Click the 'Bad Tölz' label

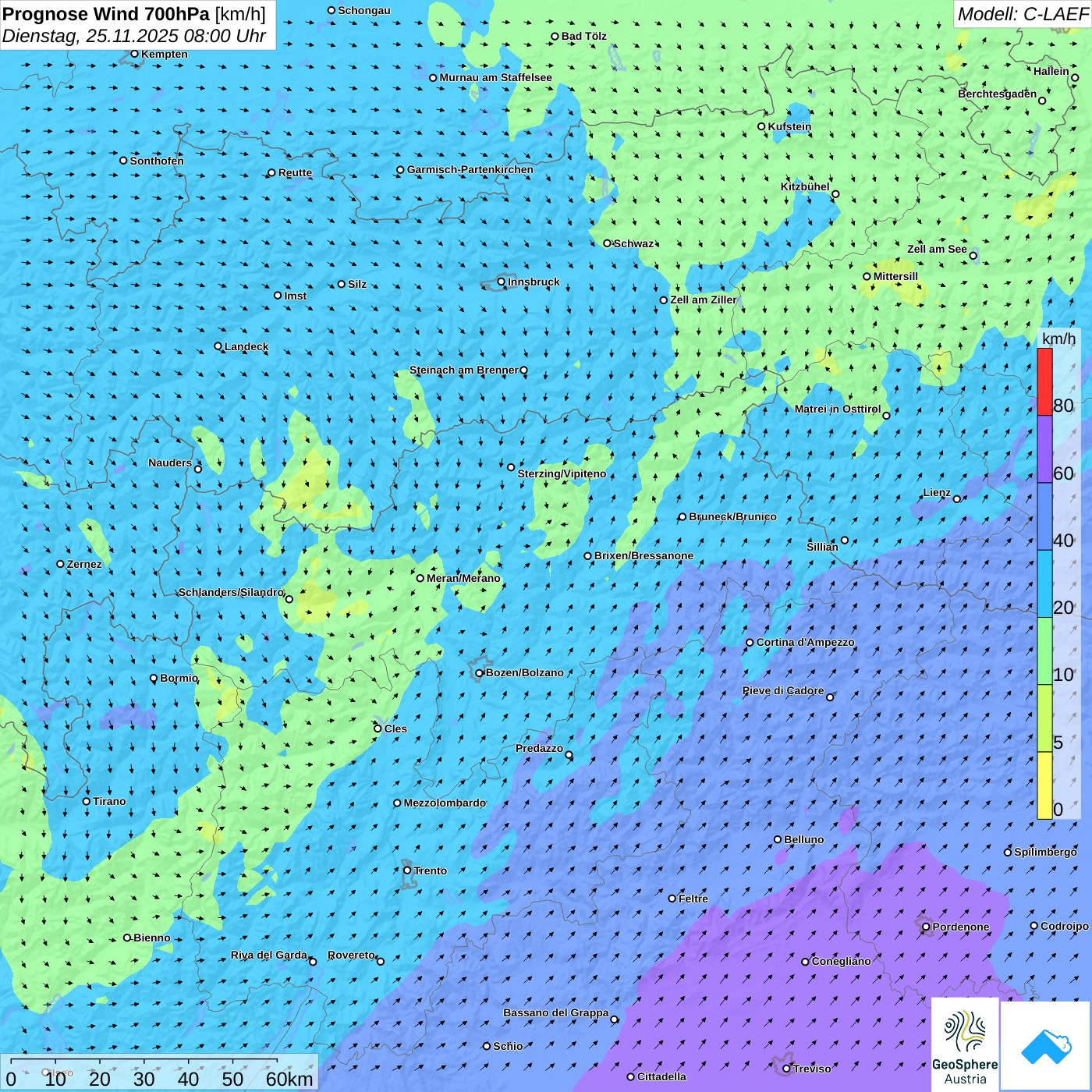click(583, 36)
